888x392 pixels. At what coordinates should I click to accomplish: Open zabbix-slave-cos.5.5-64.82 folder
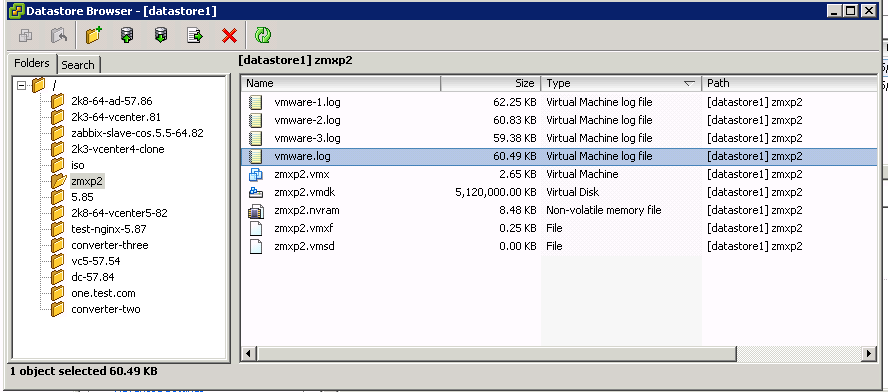pyautogui.click(x=137, y=133)
